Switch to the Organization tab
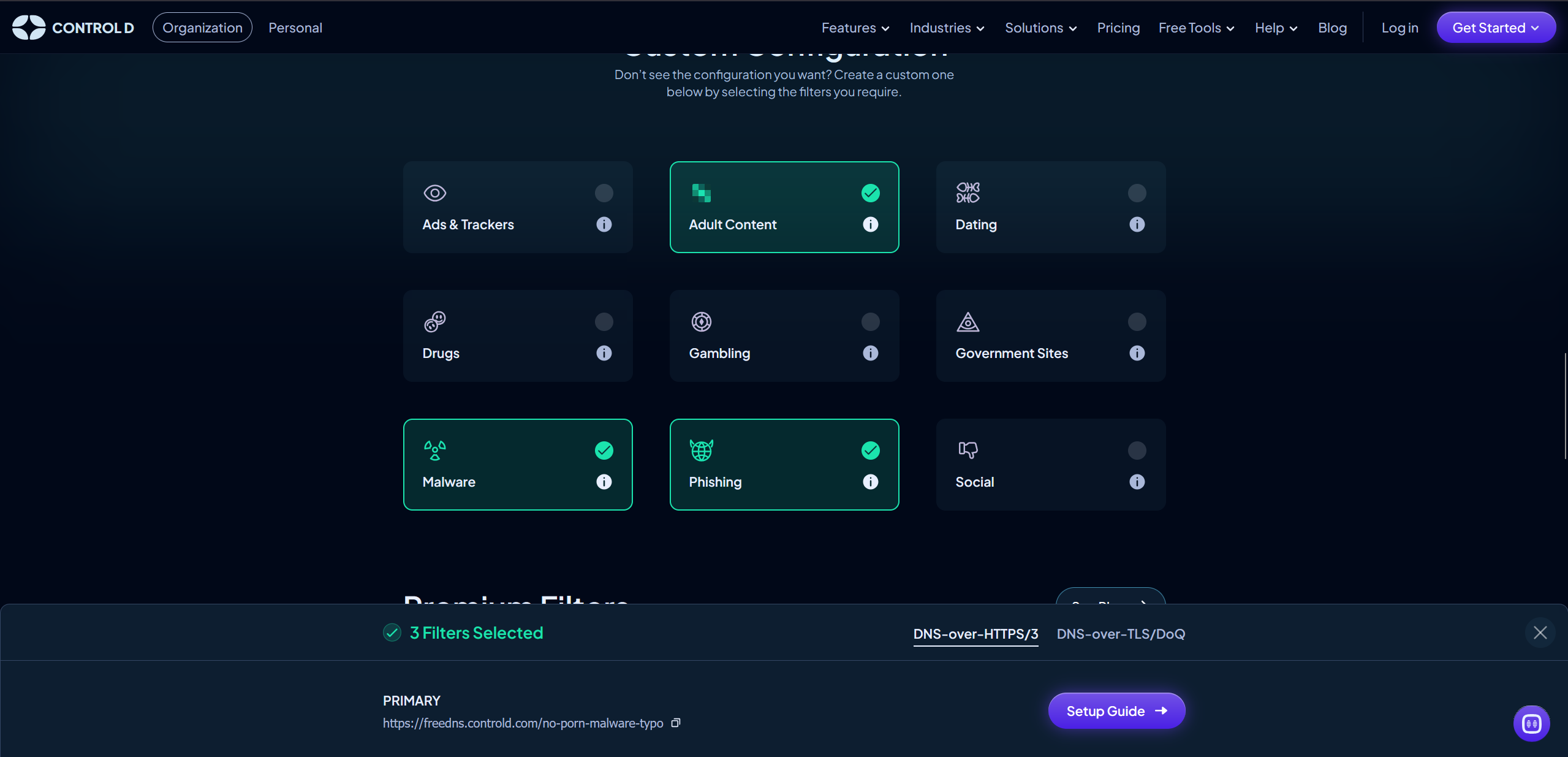The width and height of the screenshot is (1568, 757). click(202, 28)
